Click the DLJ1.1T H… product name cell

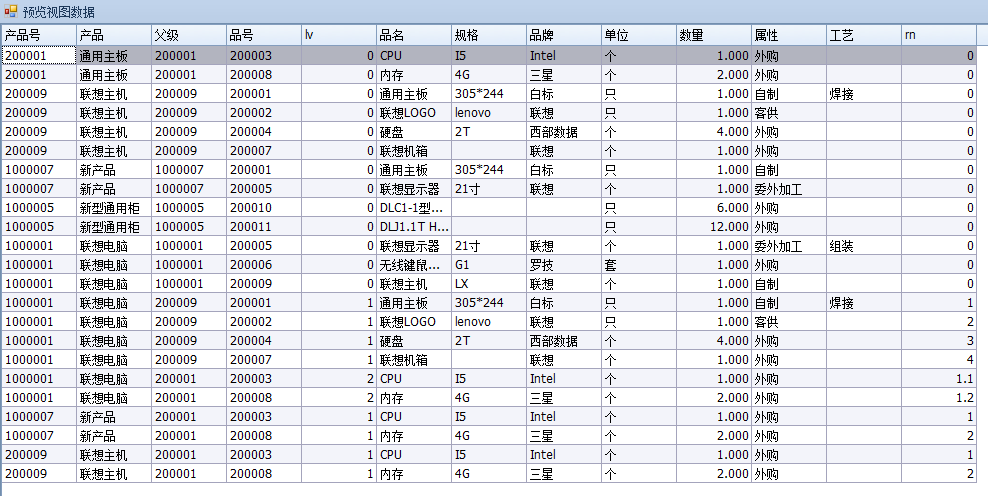click(x=414, y=227)
